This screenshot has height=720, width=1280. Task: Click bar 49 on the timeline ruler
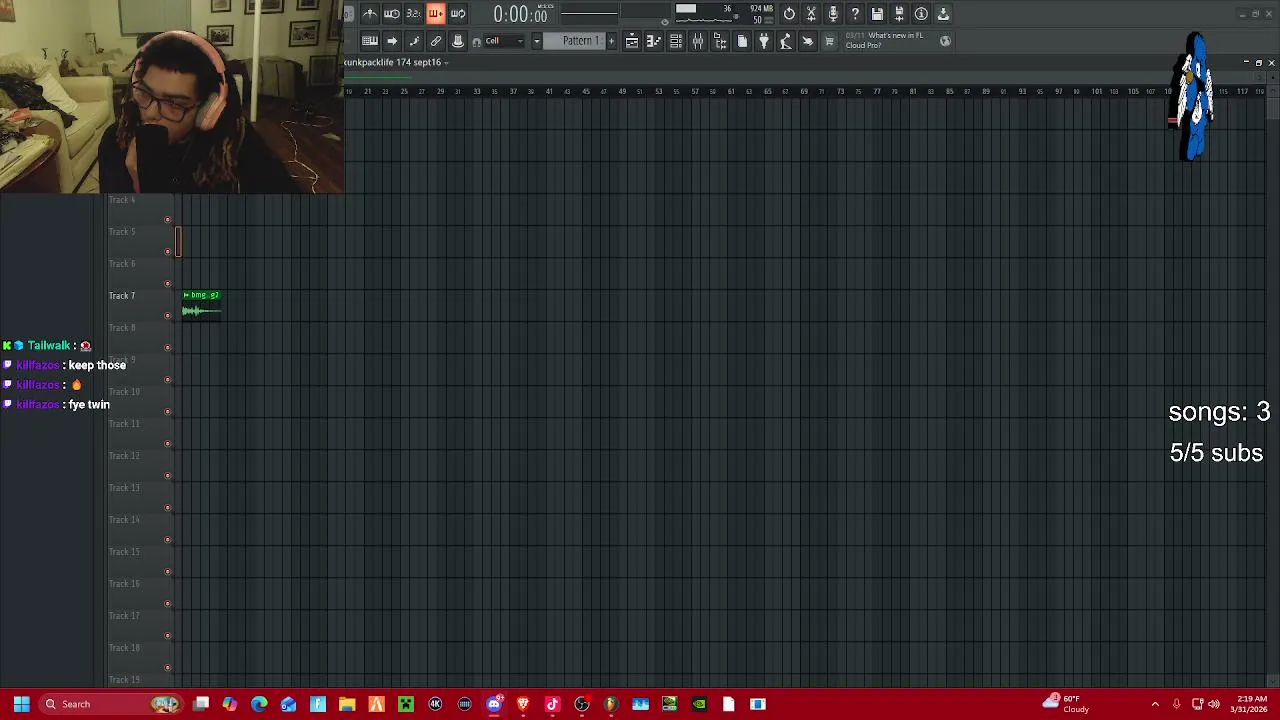click(x=622, y=91)
